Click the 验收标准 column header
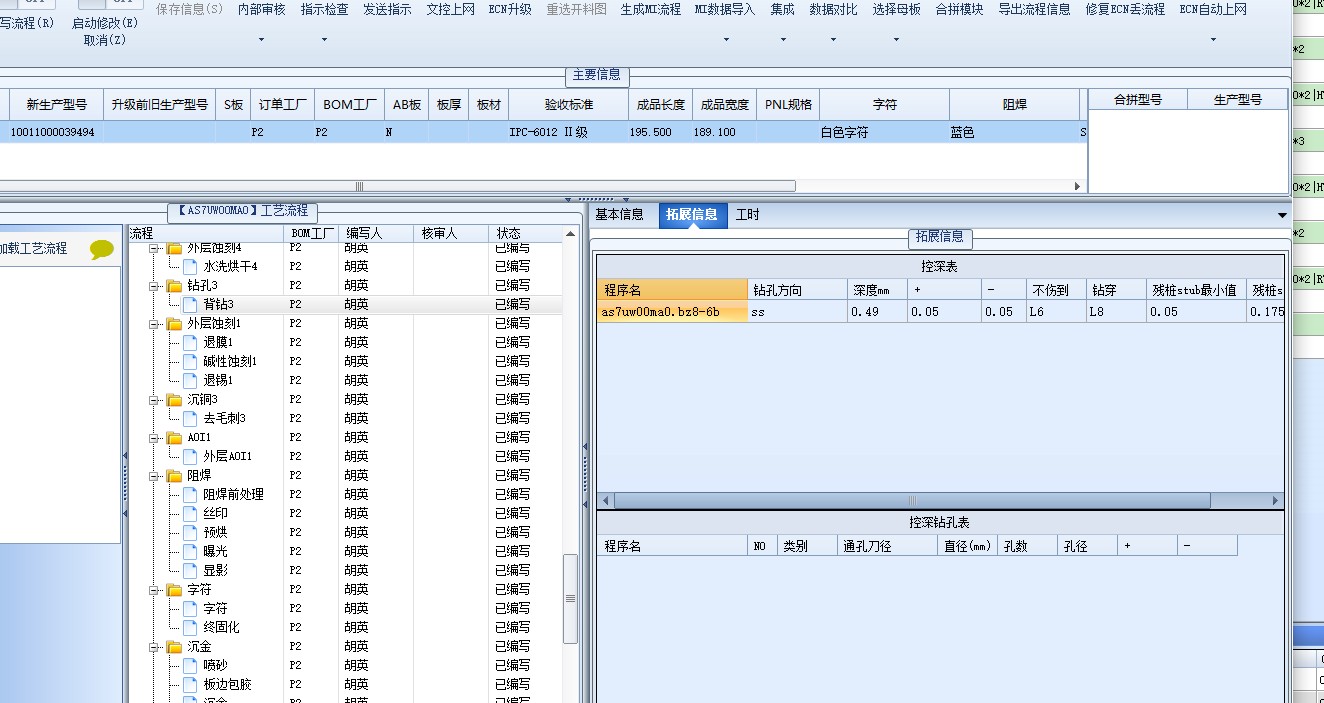This screenshot has width=1324, height=703. click(569, 104)
